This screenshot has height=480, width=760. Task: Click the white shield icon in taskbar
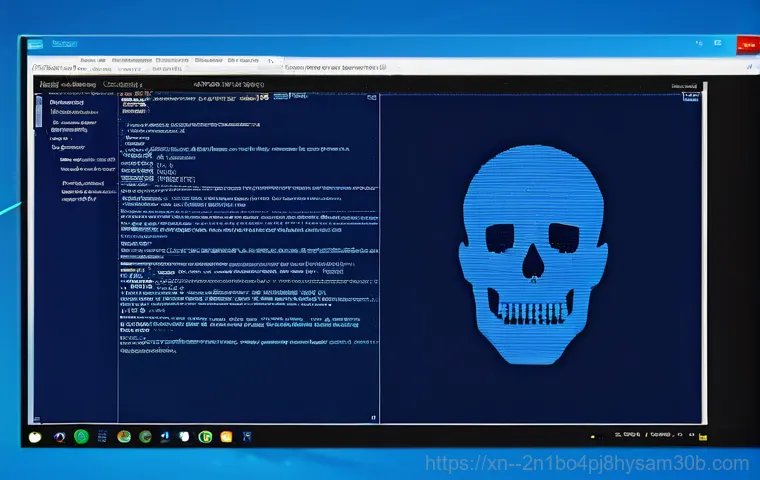185,436
